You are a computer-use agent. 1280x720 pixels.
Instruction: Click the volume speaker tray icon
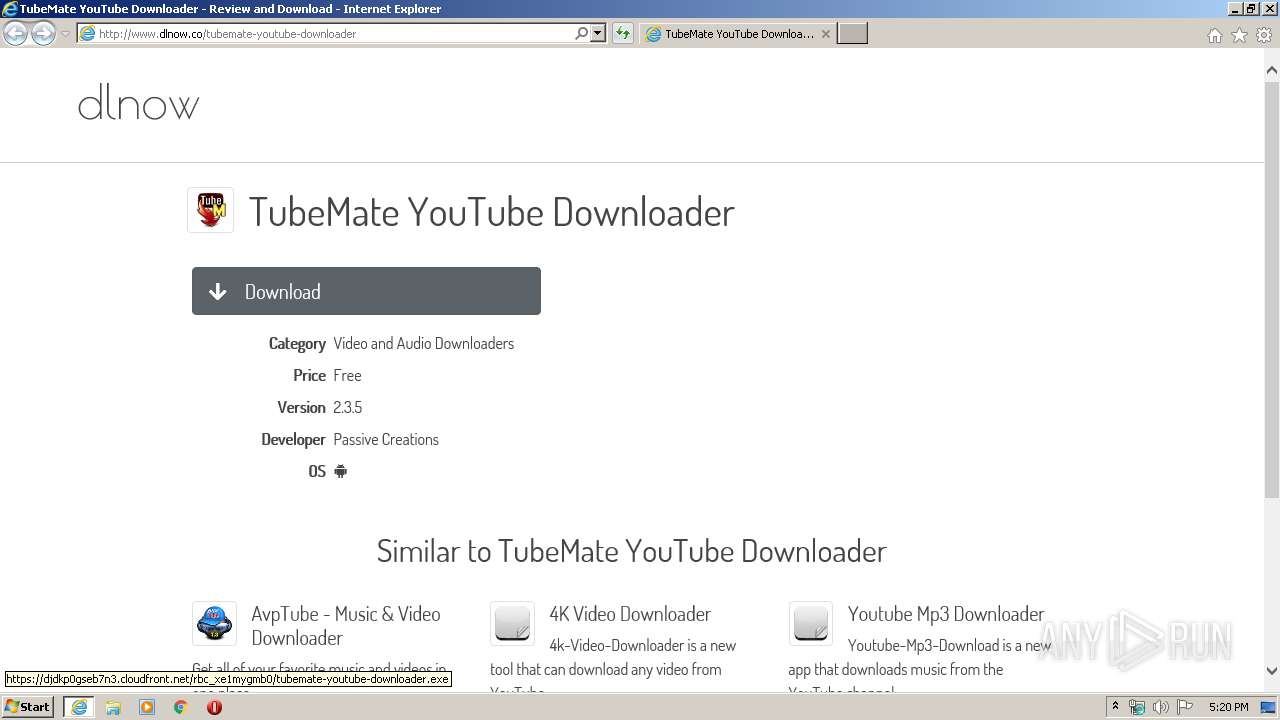click(1160, 707)
